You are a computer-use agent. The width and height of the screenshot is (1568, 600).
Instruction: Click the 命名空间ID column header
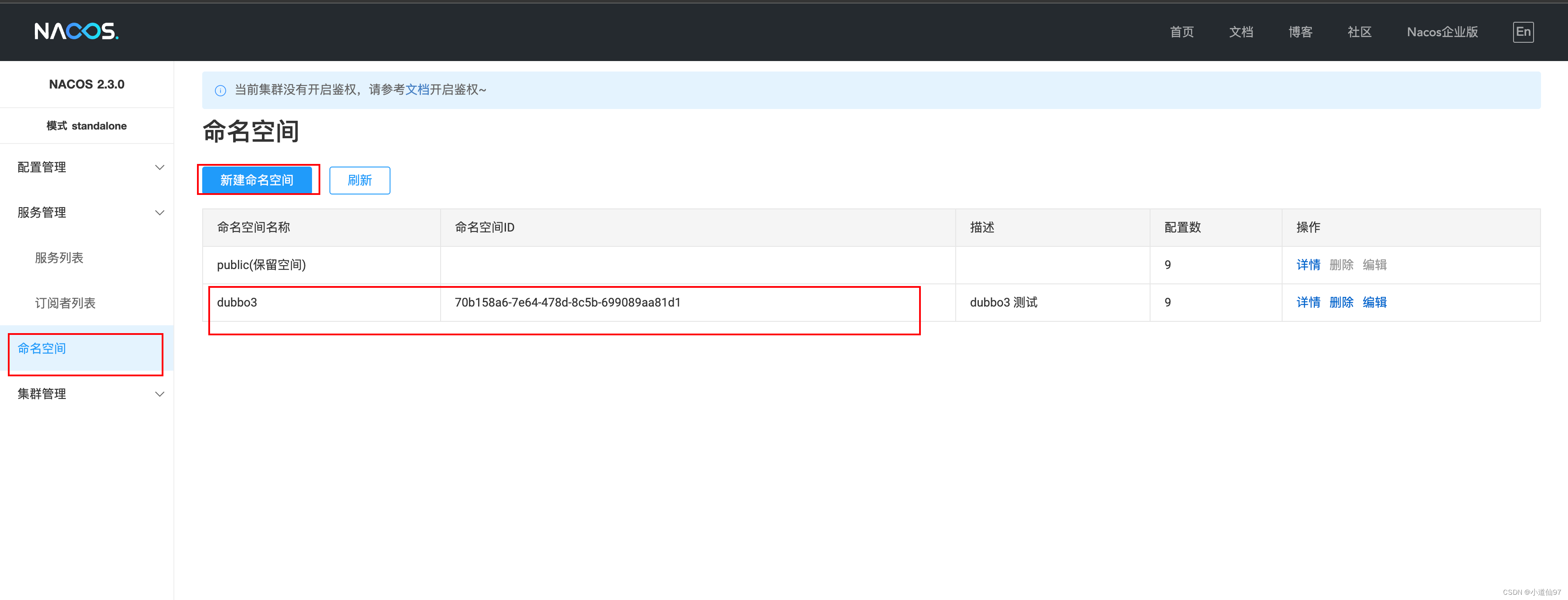point(698,227)
